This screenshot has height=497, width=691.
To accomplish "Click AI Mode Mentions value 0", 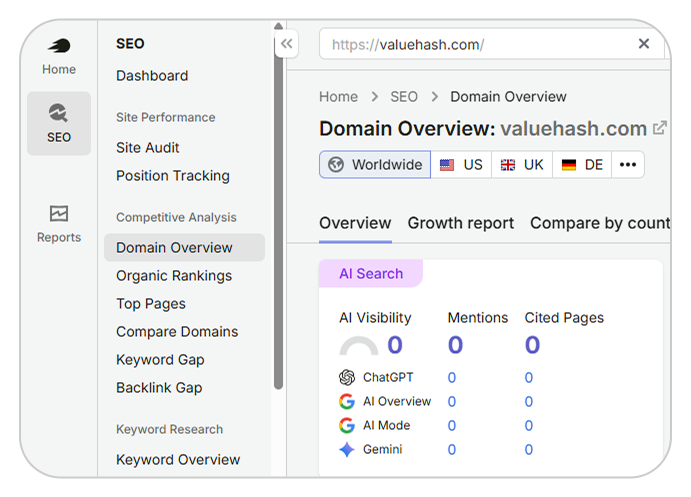I will (x=452, y=426).
